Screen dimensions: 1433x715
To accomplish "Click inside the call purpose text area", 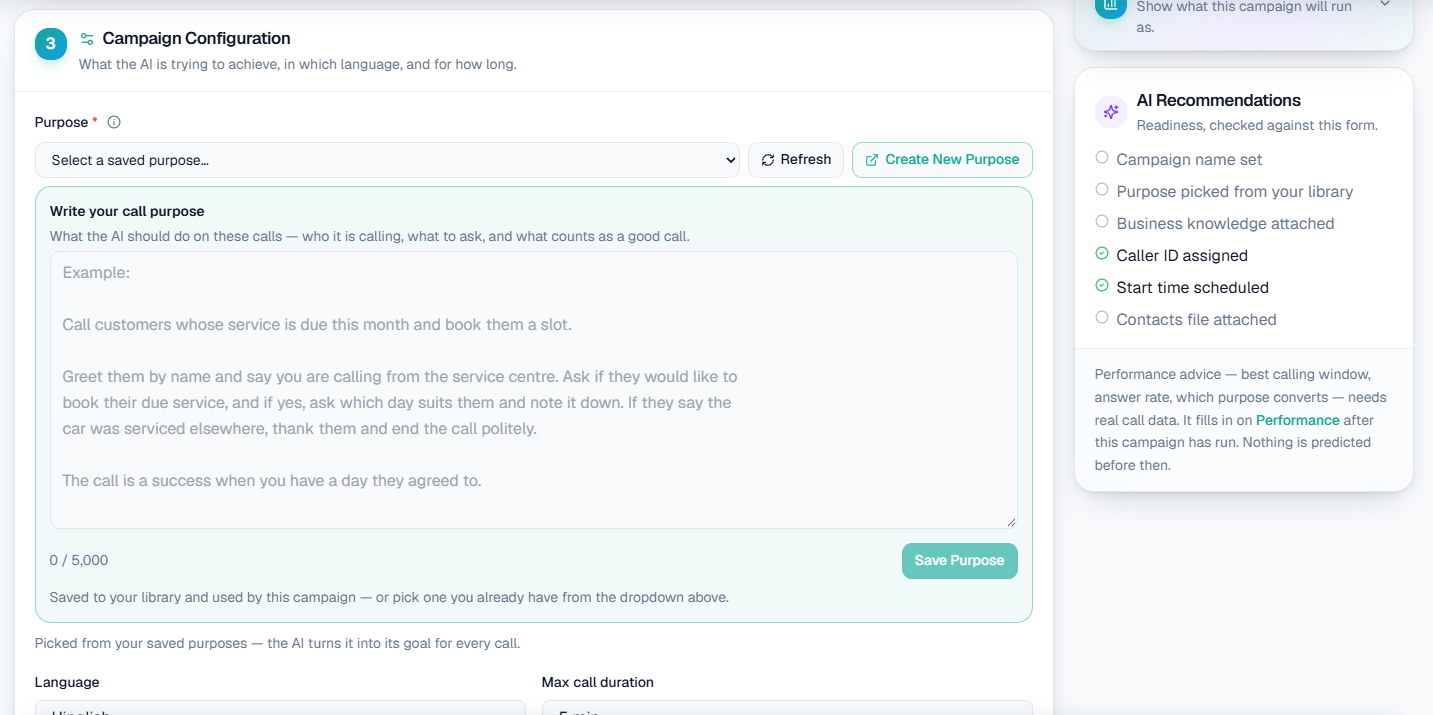I will point(534,390).
